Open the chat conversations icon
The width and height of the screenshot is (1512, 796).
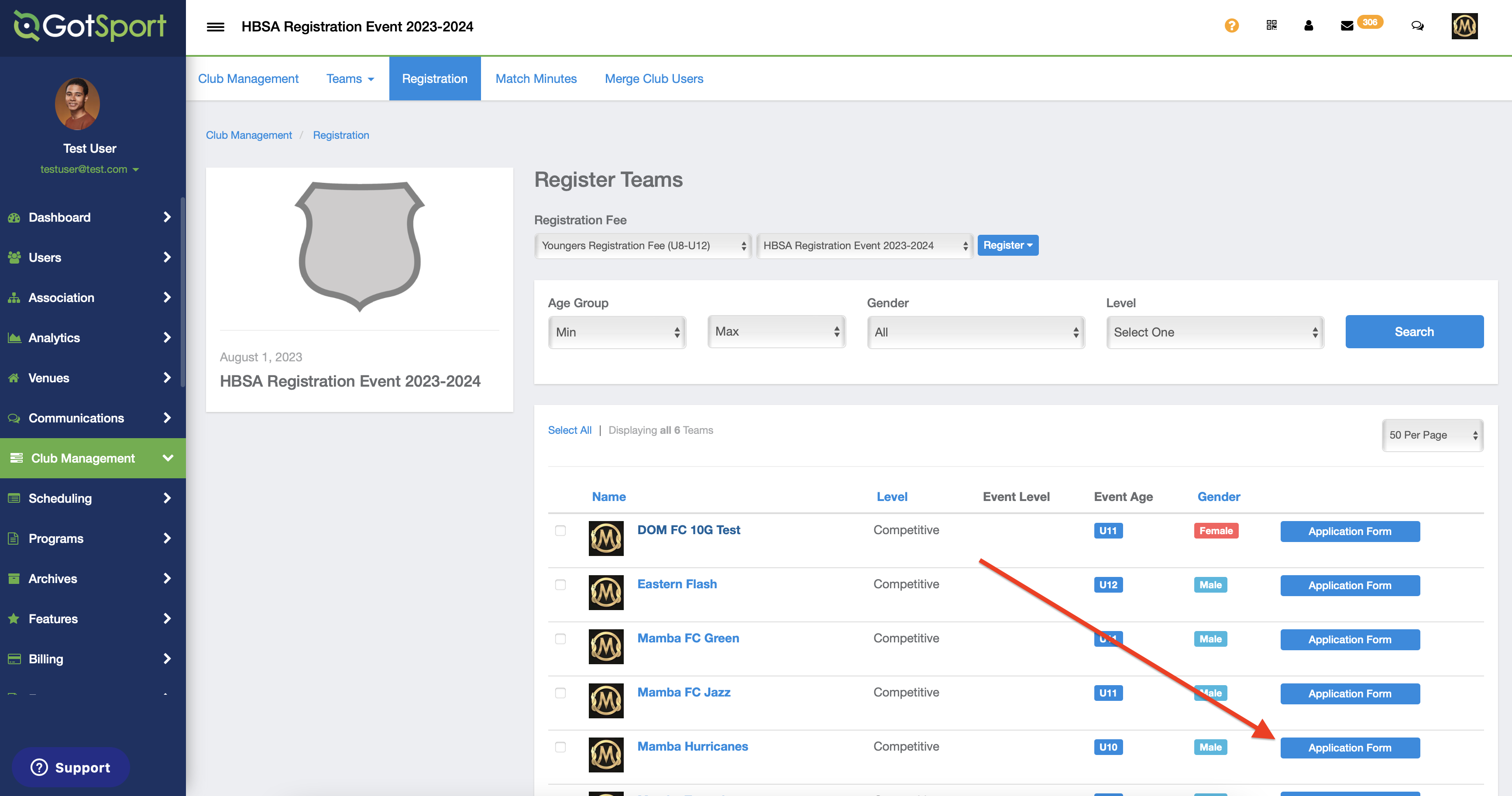[x=1417, y=25]
